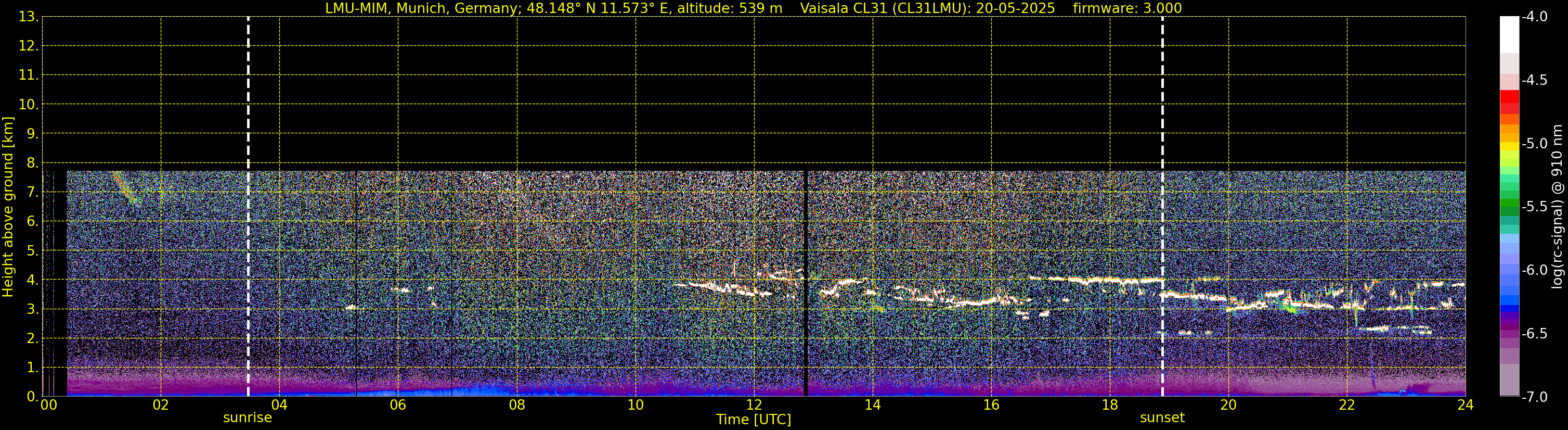Click the -4.0 label on the colorbar
This screenshot has width=1568, height=430.
coord(1534,17)
